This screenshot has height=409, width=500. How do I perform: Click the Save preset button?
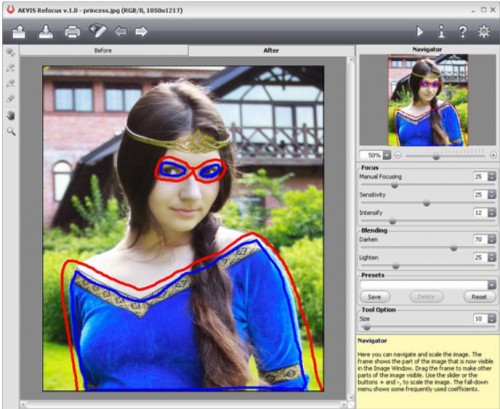click(x=375, y=297)
